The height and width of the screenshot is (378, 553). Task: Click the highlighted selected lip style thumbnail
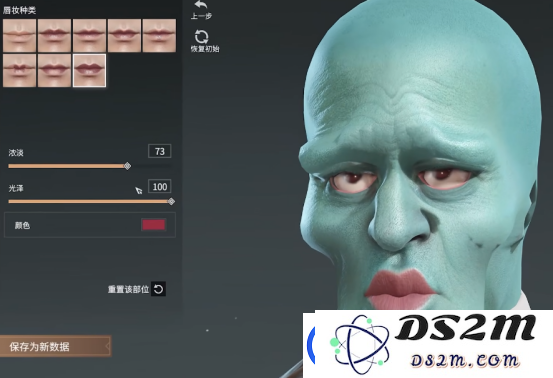coord(89,70)
